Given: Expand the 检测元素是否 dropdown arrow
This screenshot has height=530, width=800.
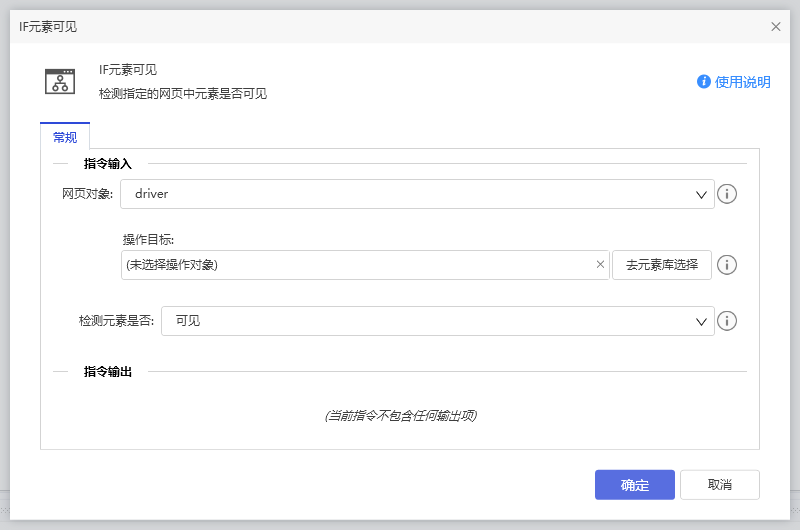Looking at the screenshot, I should pyautogui.click(x=702, y=321).
